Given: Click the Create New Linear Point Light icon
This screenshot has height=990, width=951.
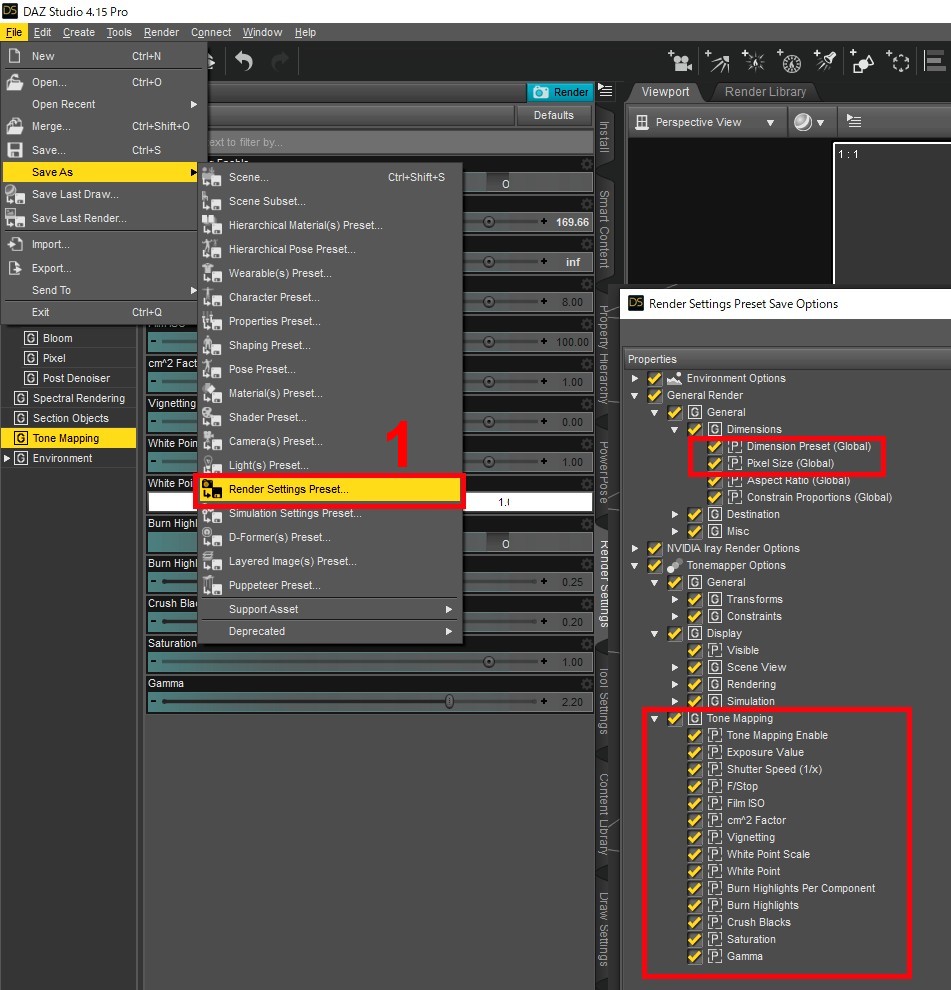Looking at the screenshot, I should (x=789, y=61).
